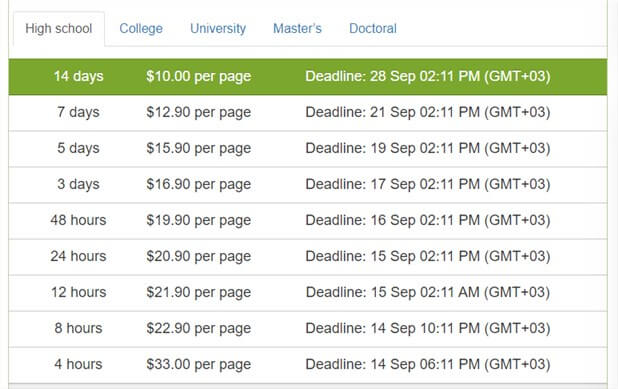Click Deadline 14 Sep 10:11 PM text
618x389 pixels.
click(428, 328)
